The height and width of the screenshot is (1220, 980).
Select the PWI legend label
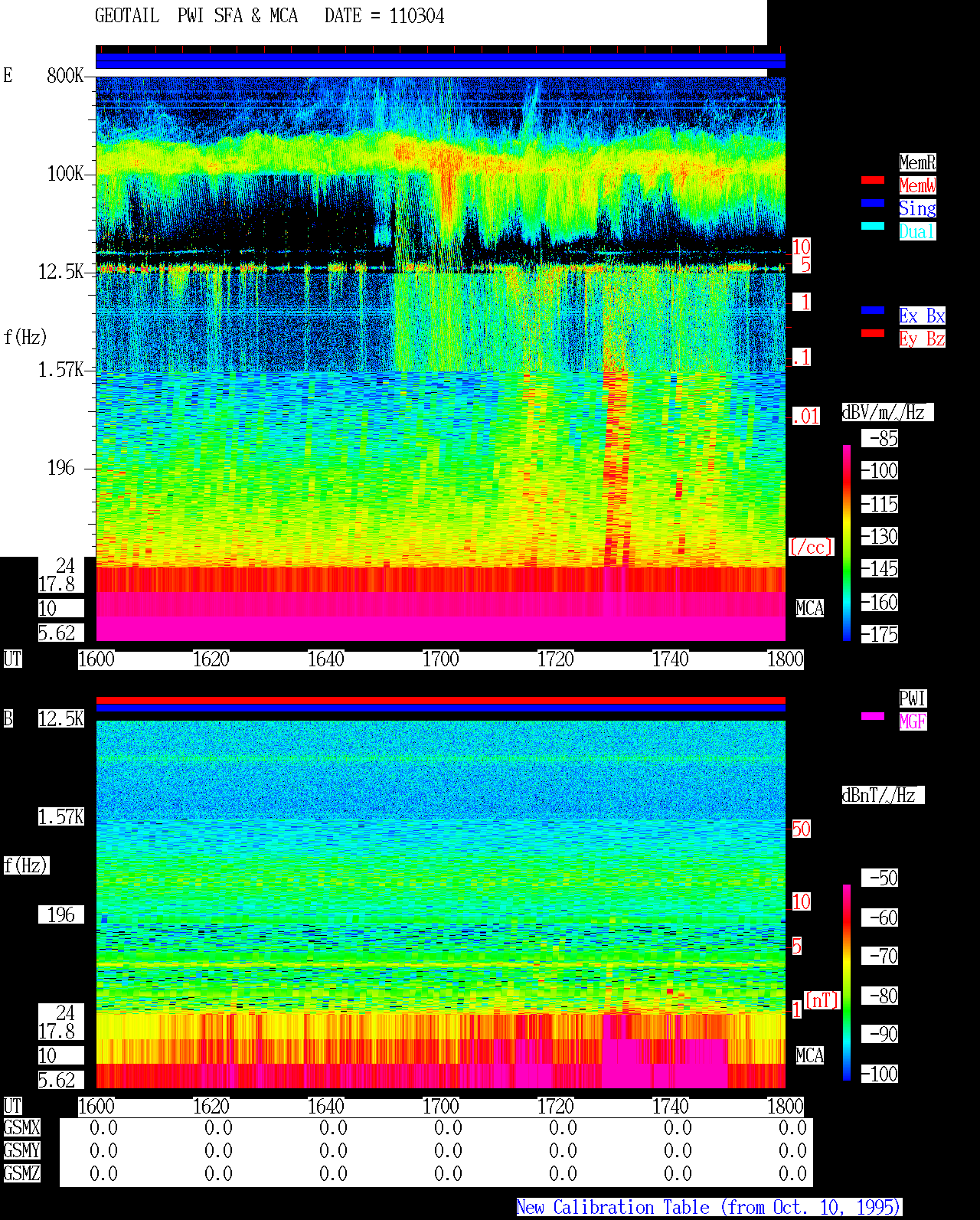(x=913, y=698)
